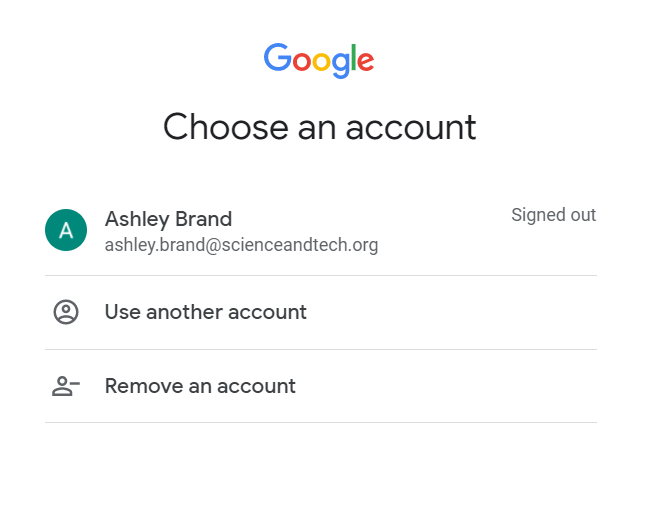Click the word Use in the account list
Image resolution: width=646 pixels, height=507 pixels.
122,312
